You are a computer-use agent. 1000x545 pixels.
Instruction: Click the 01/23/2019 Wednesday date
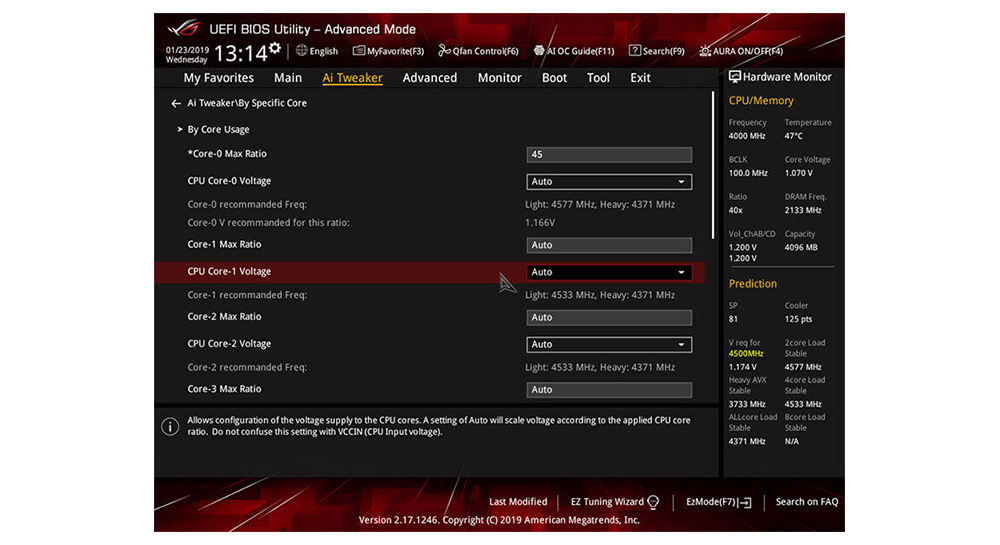click(187, 55)
